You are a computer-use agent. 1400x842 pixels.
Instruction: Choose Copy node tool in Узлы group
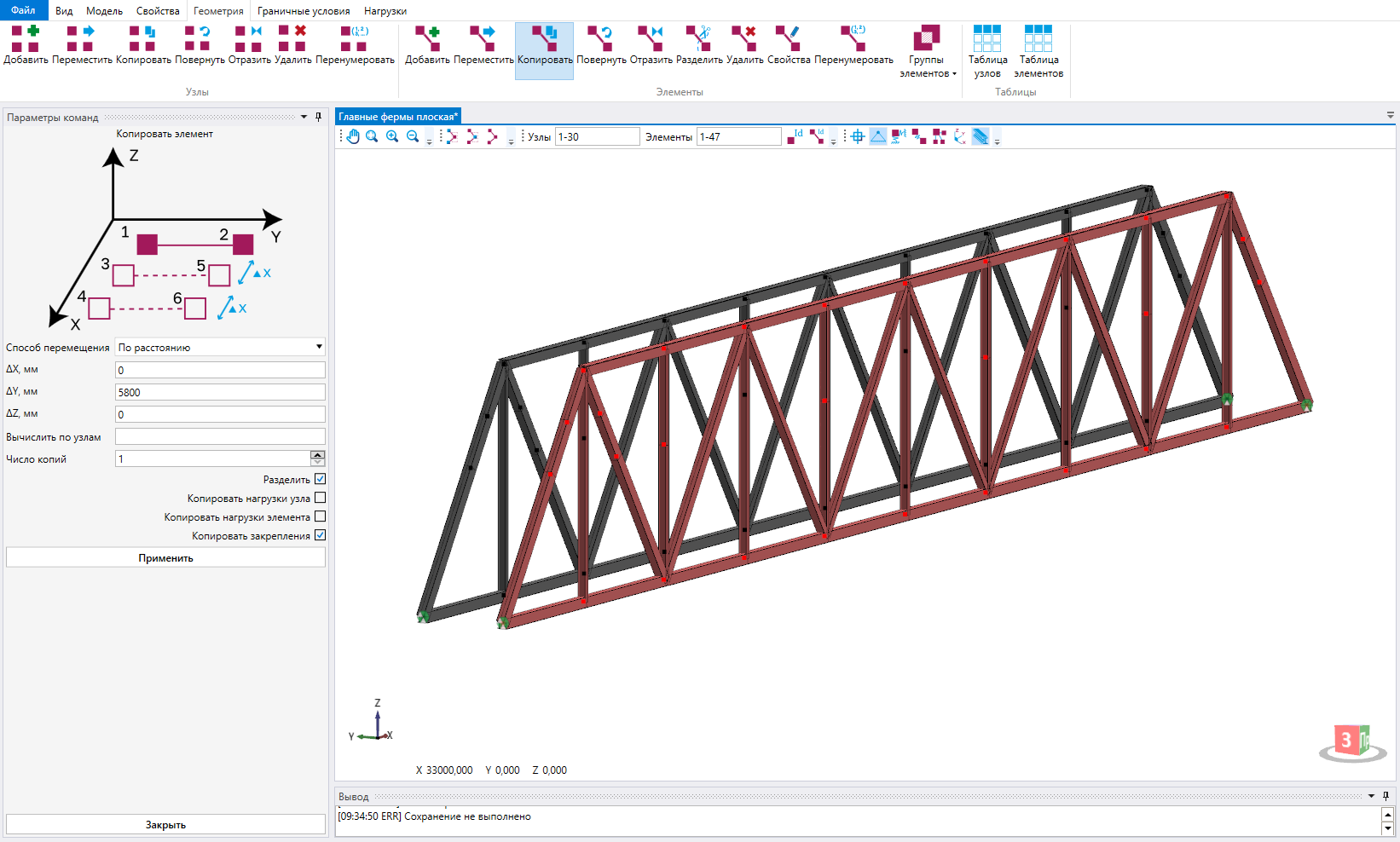[143, 45]
